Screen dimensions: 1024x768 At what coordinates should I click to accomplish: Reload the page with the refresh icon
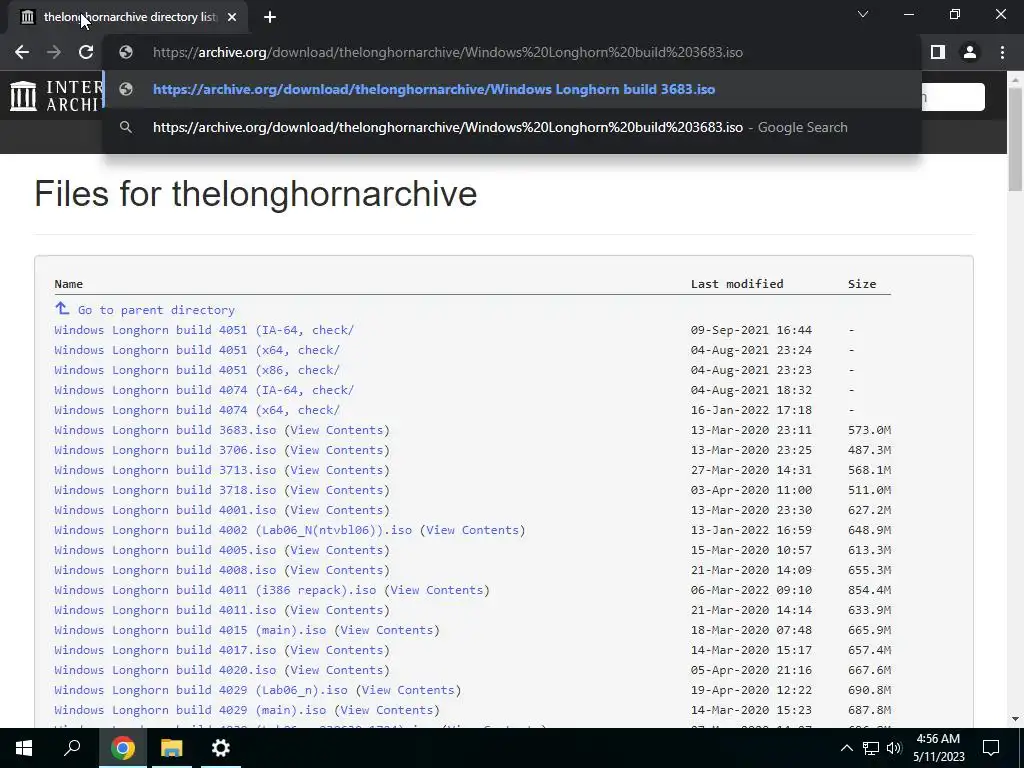(86, 52)
